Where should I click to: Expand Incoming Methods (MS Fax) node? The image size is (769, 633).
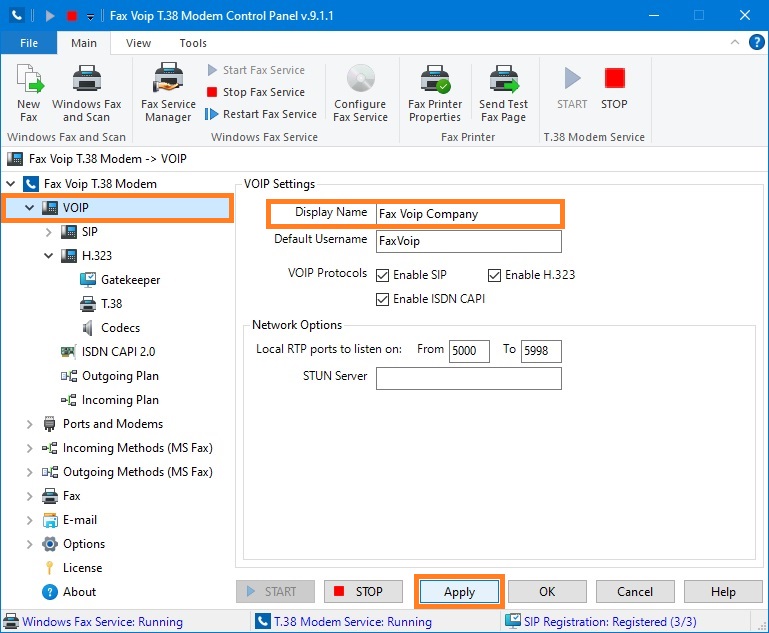pyautogui.click(x=29, y=448)
